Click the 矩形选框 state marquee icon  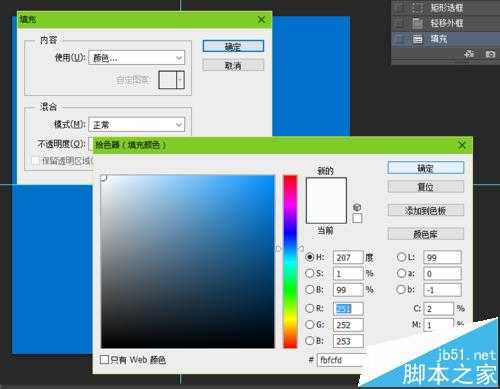pyautogui.click(x=418, y=7)
